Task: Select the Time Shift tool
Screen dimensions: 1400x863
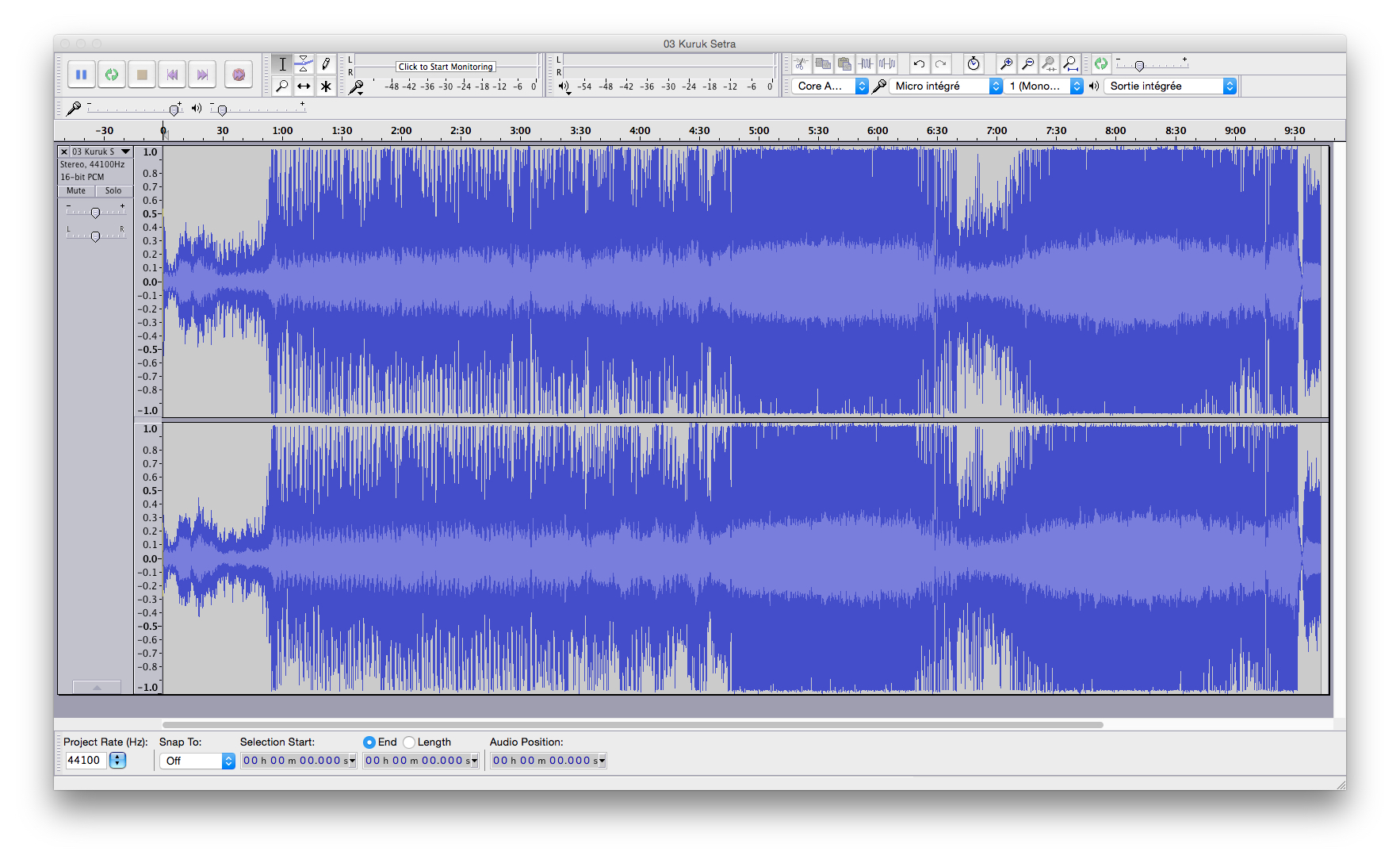Action: click(304, 86)
